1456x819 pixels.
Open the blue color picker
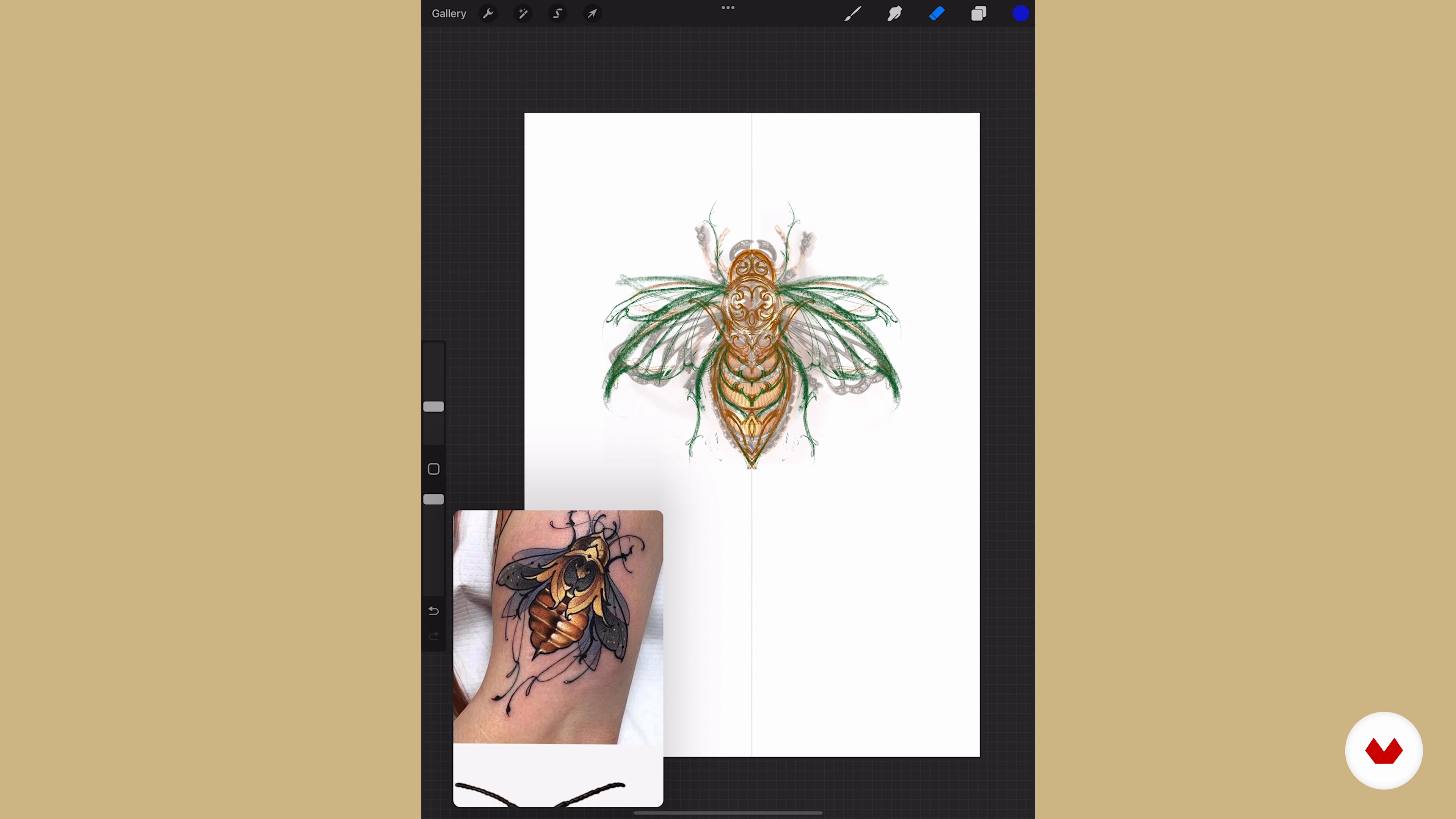click(x=1021, y=14)
